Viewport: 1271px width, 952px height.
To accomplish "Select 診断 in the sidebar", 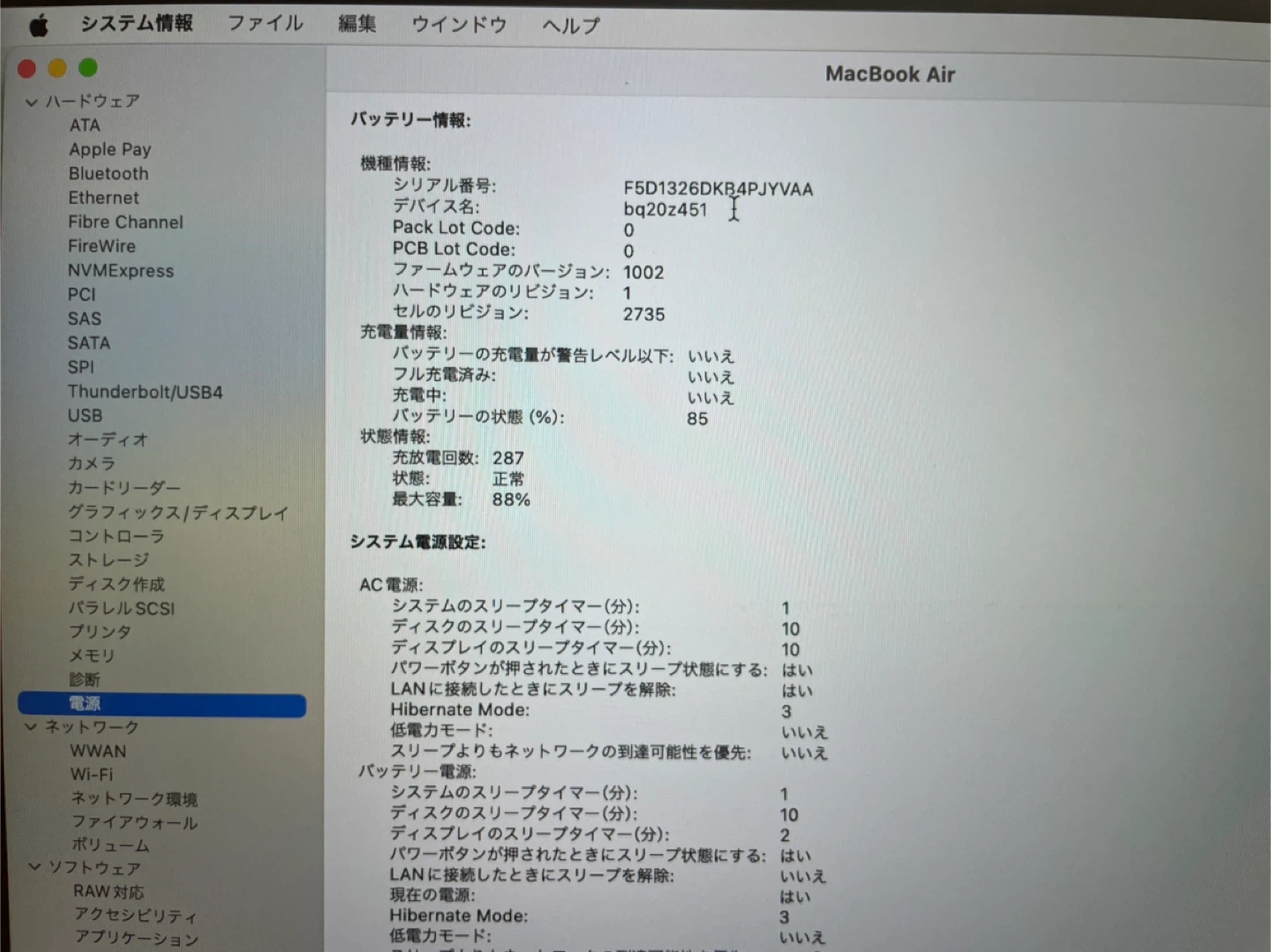I will (x=85, y=679).
